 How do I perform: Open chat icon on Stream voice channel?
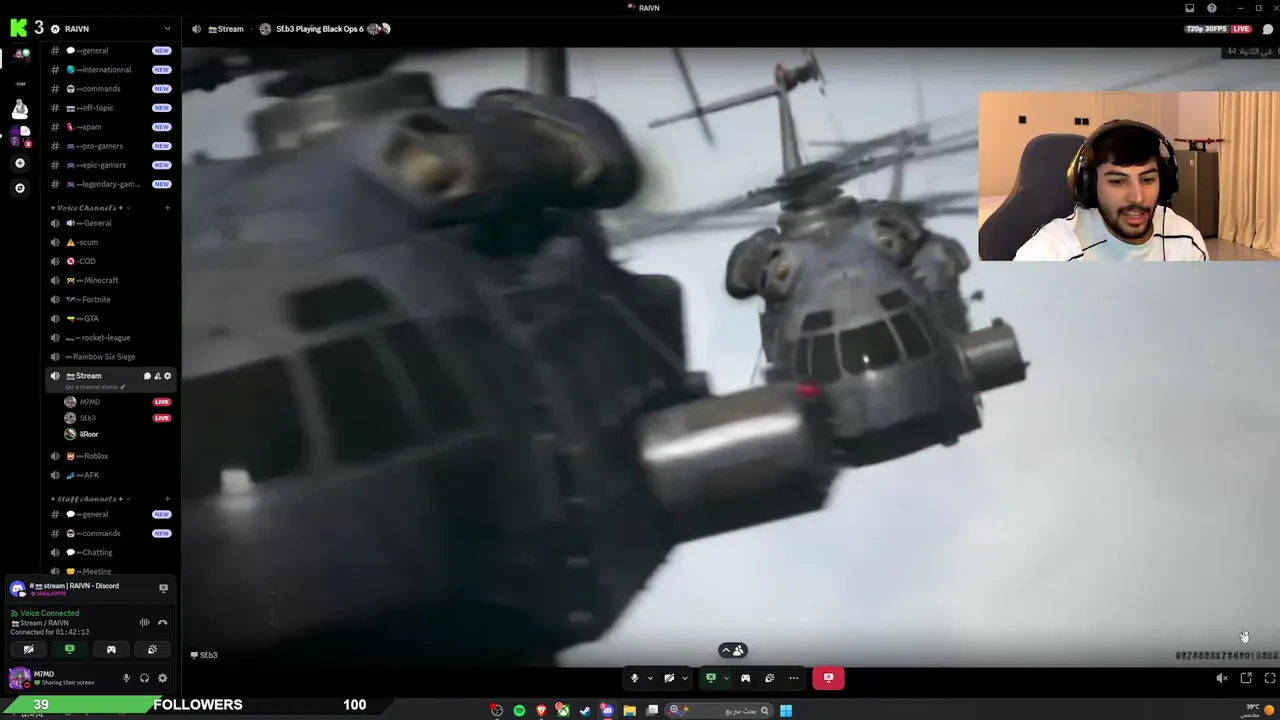pyautogui.click(x=147, y=376)
